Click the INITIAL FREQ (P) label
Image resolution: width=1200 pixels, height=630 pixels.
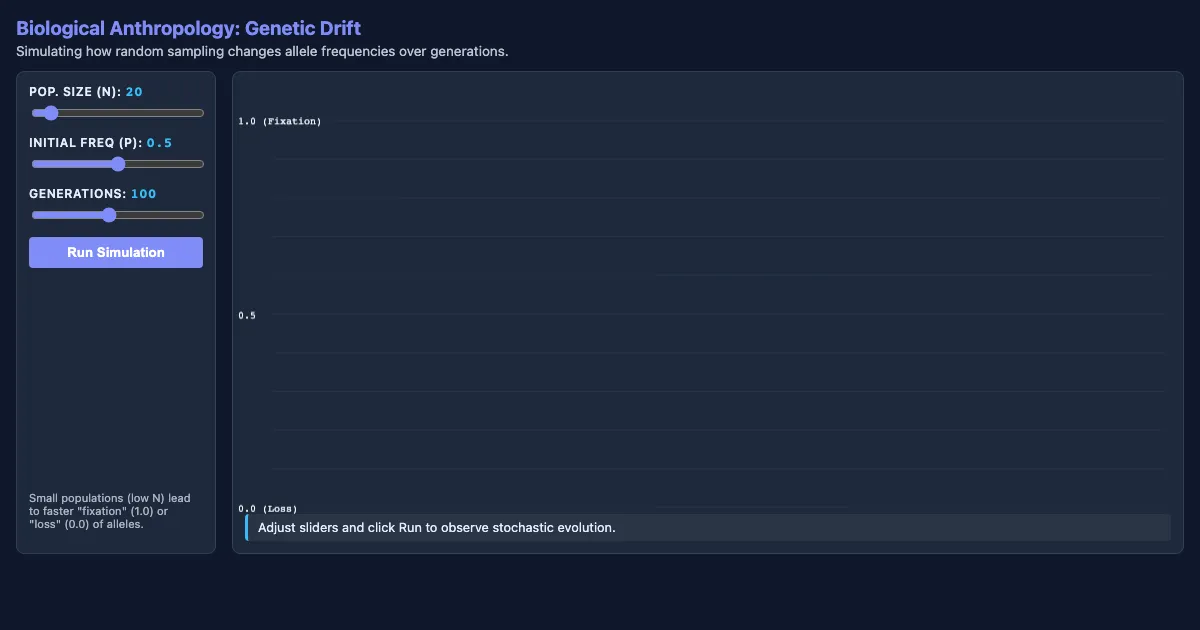click(x=86, y=143)
